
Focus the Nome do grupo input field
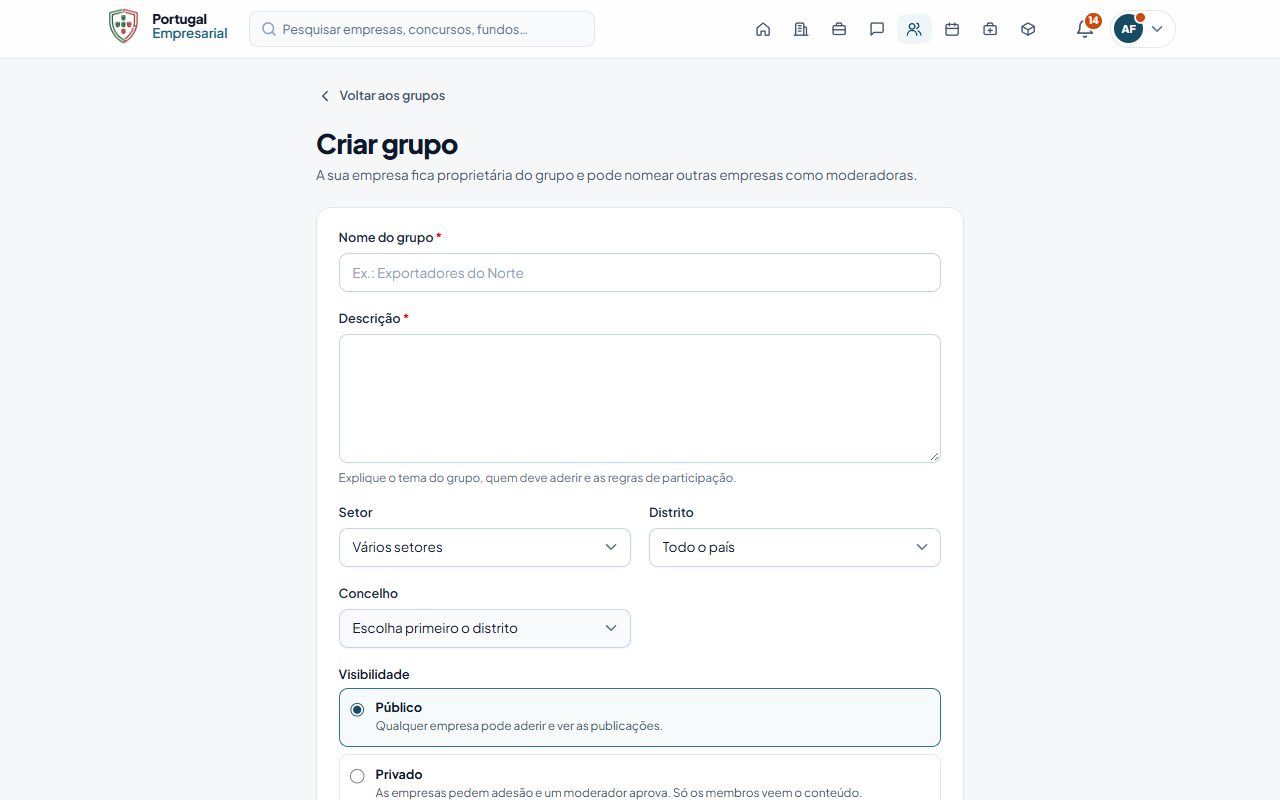pos(640,273)
